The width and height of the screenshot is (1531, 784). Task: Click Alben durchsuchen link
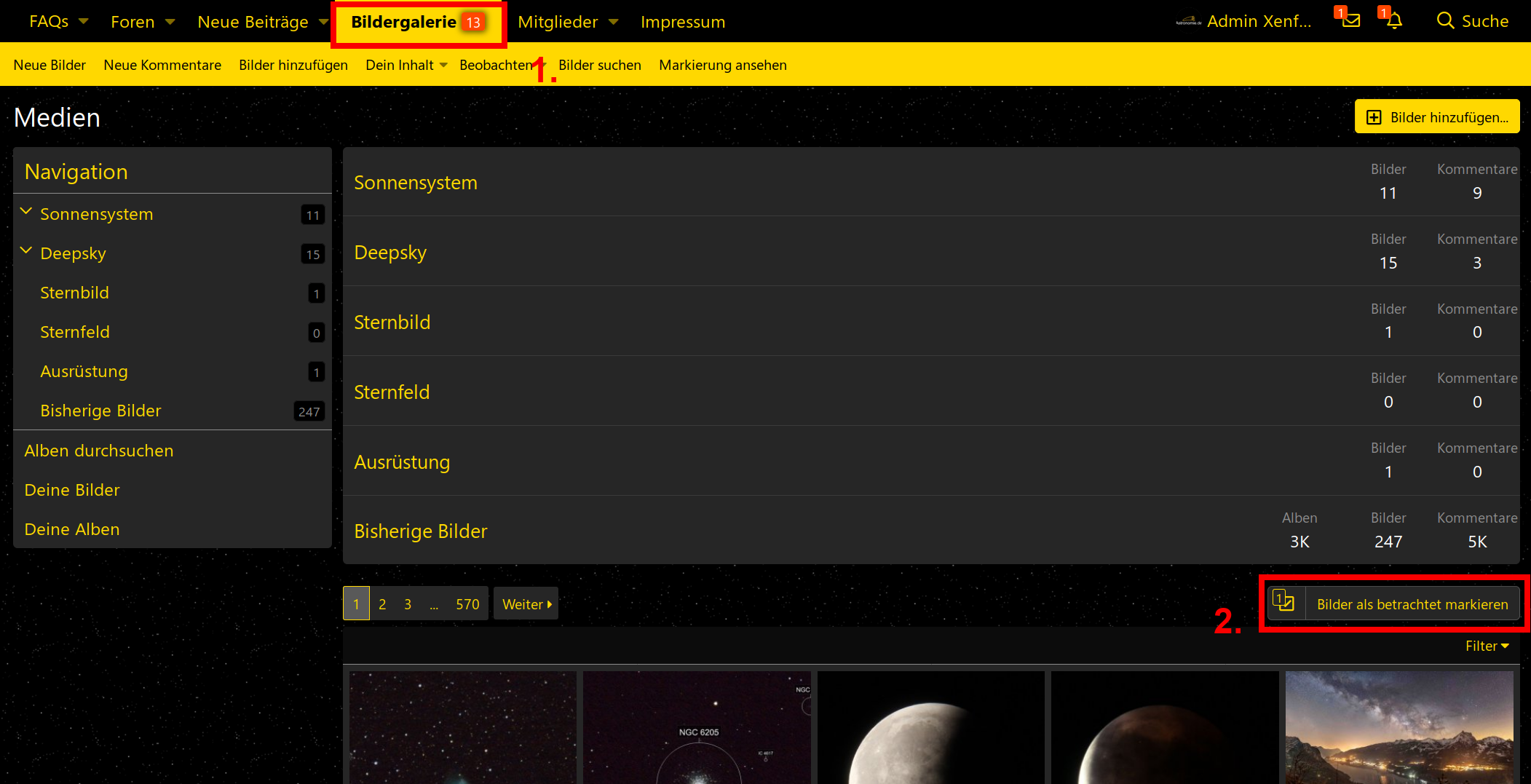pos(99,450)
